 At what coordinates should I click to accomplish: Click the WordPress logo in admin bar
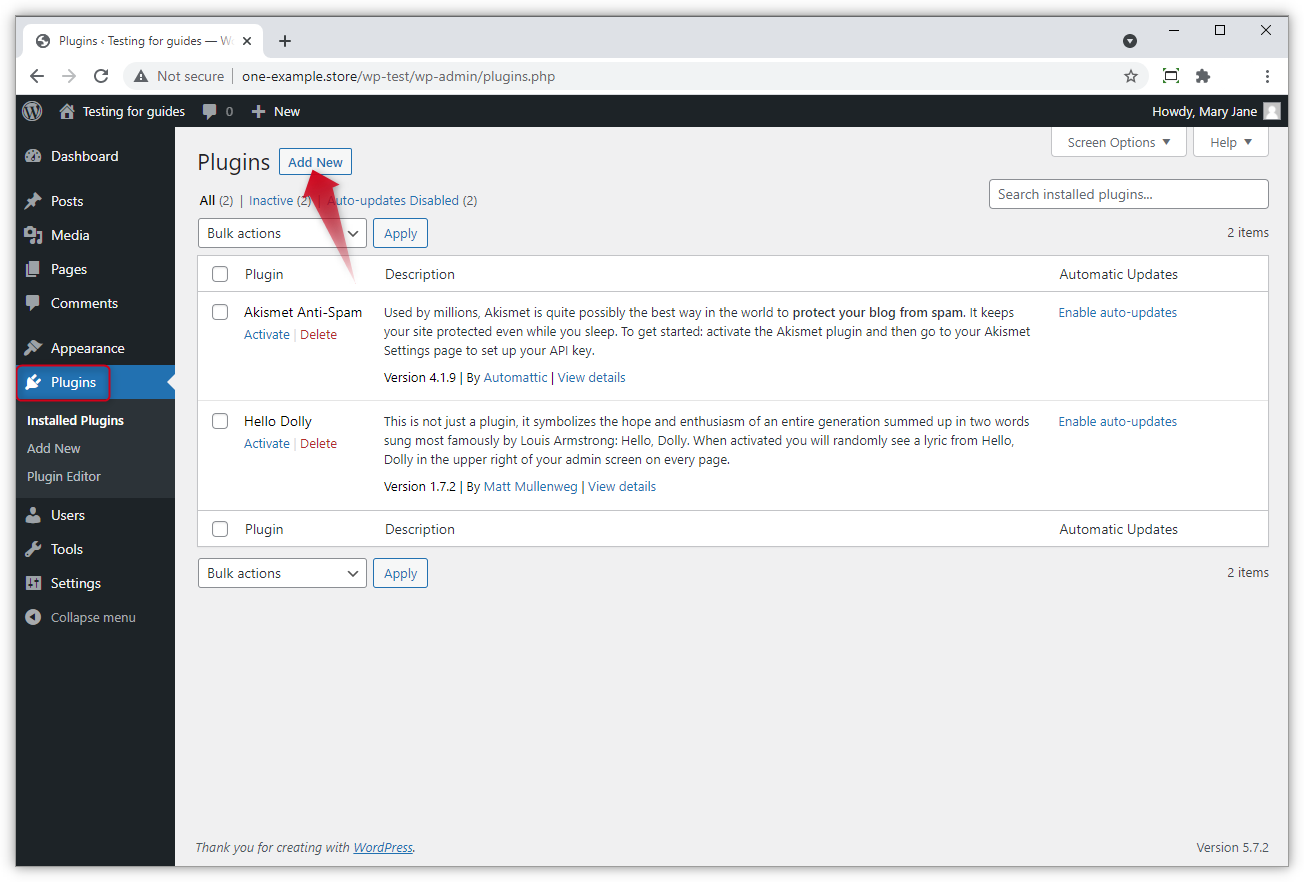pyautogui.click(x=31, y=111)
